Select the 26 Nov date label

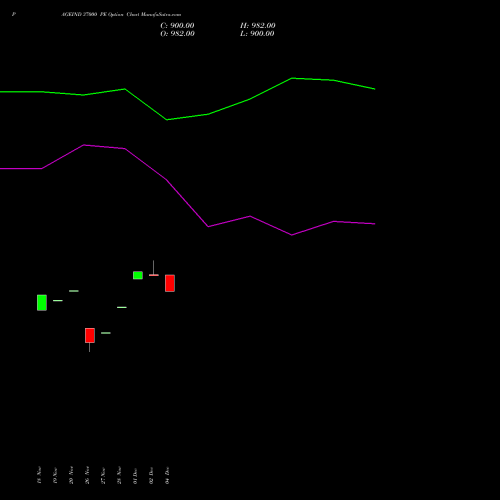(x=87, y=475)
